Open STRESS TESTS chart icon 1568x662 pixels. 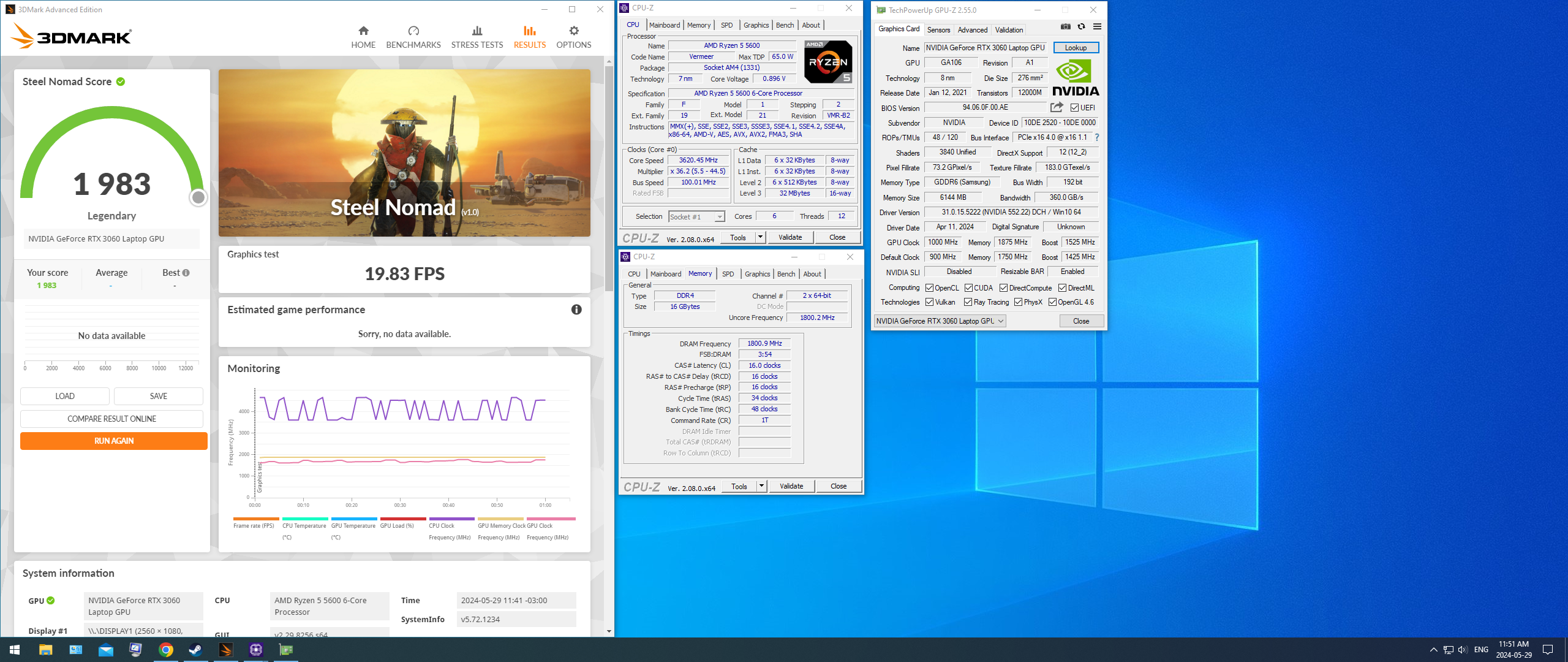click(x=477, y=31)
